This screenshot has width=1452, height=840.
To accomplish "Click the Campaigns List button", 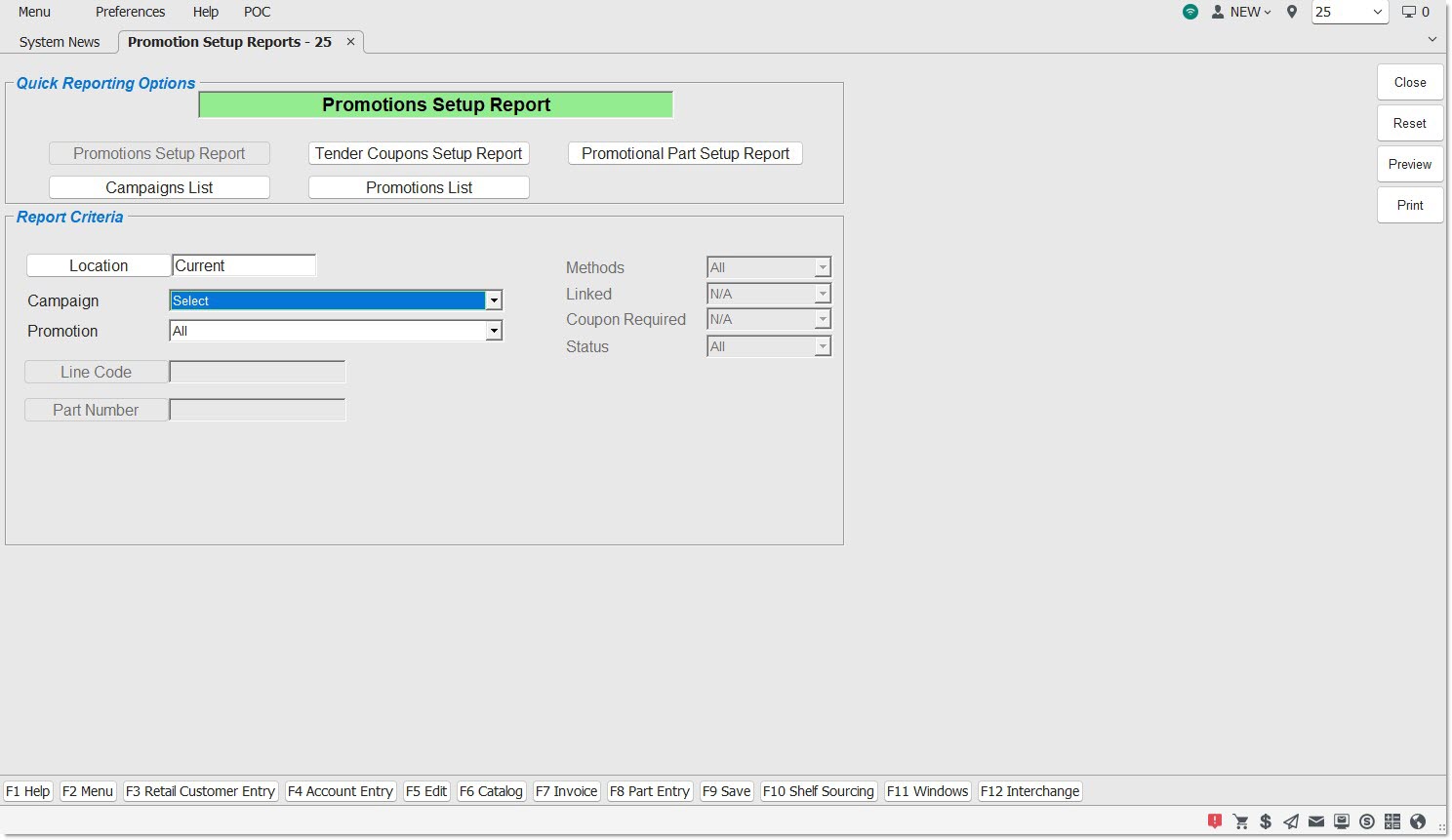I will 159,187.
